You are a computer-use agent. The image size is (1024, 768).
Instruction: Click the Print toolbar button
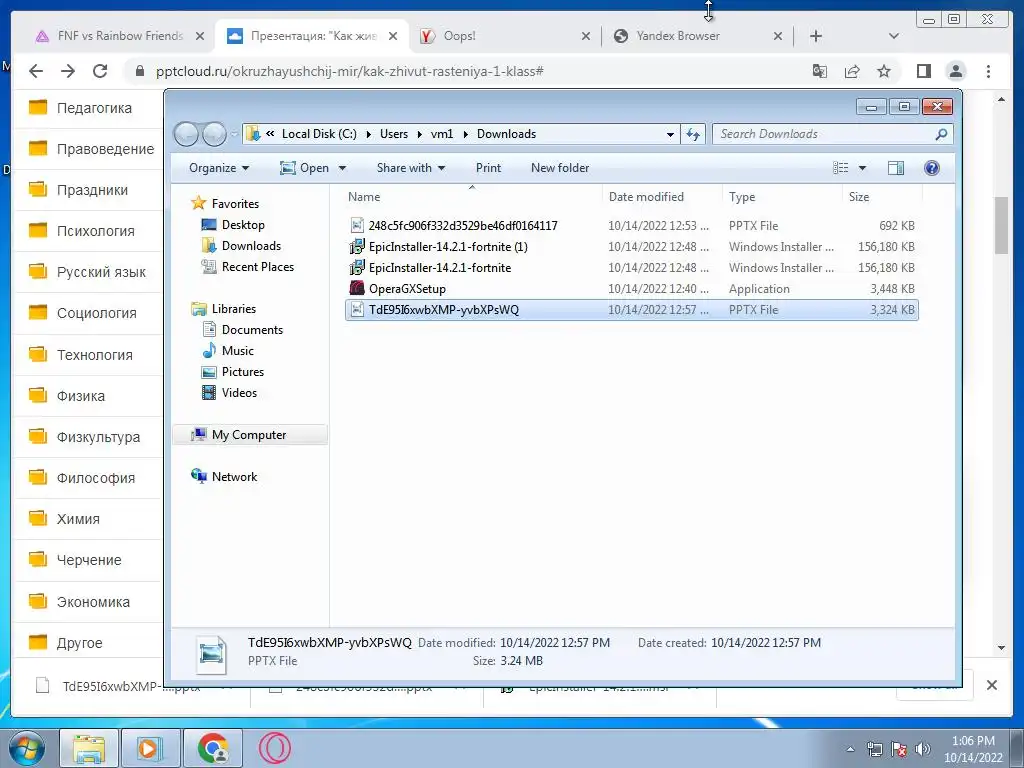tap(488, 168)
